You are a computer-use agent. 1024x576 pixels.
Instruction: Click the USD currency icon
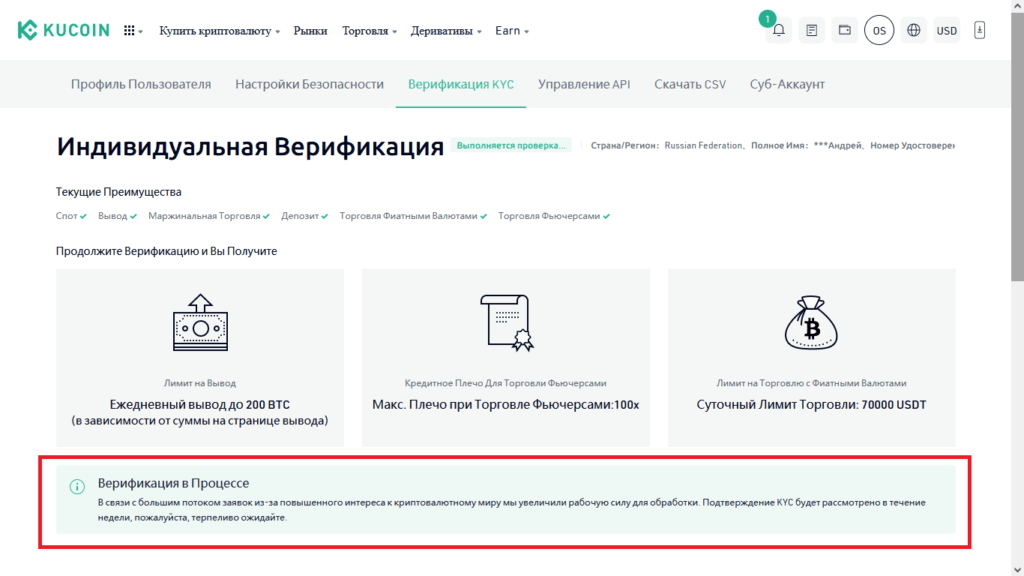point(946,29)
